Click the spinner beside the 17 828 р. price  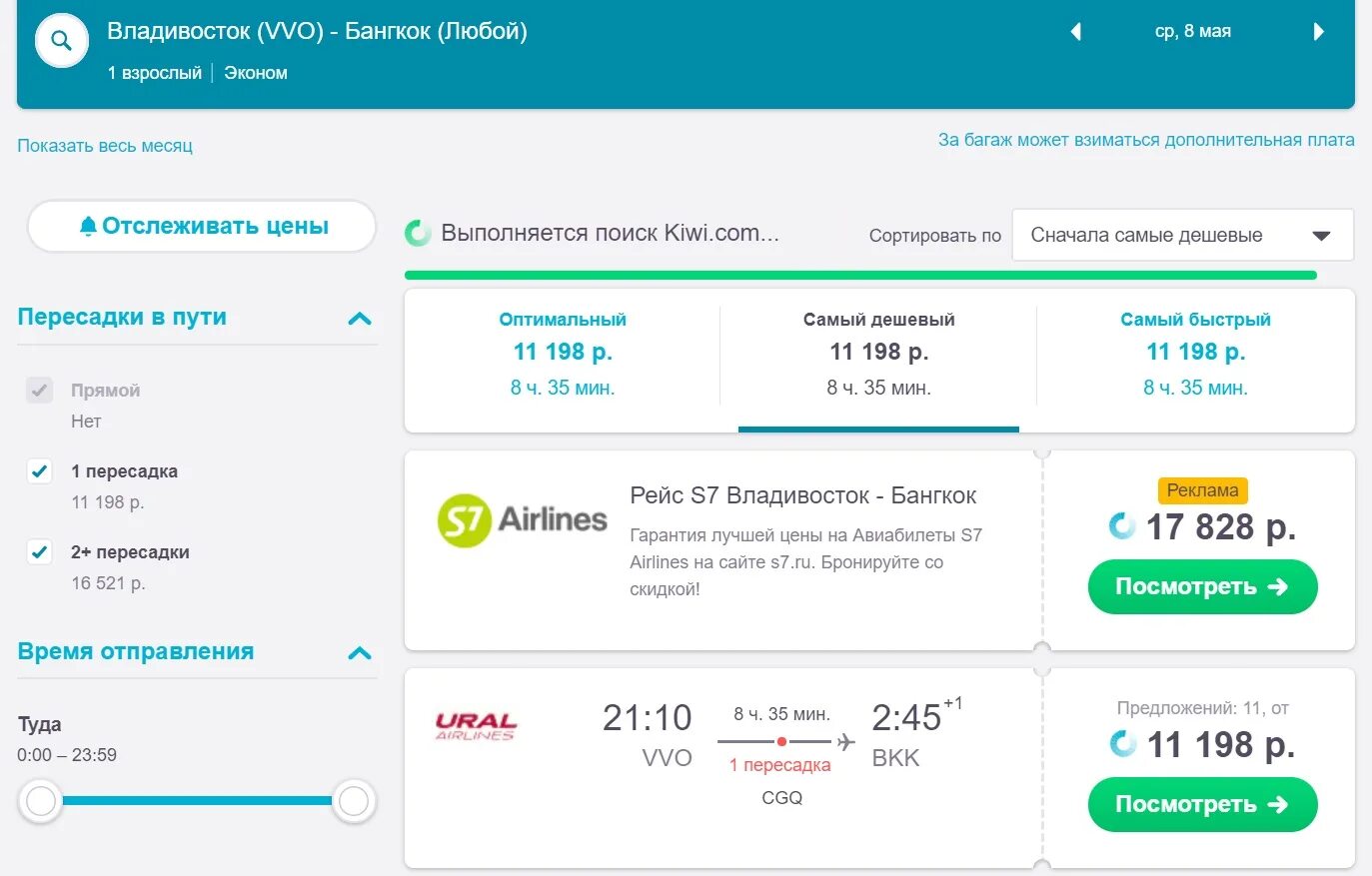(1122, 526)
